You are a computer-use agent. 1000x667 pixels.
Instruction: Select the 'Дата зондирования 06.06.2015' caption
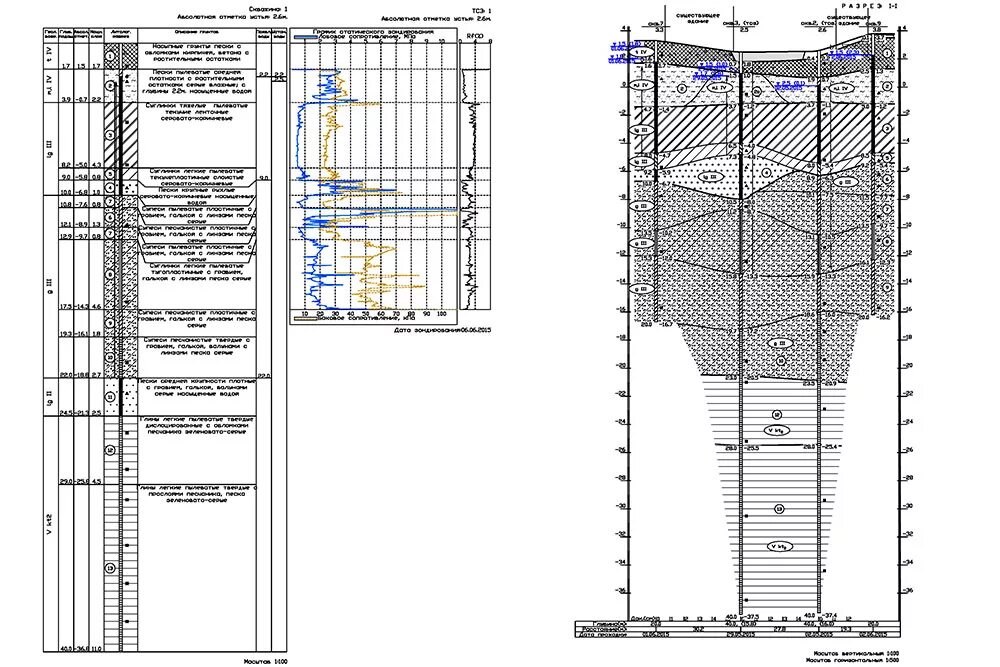point(443,330)
